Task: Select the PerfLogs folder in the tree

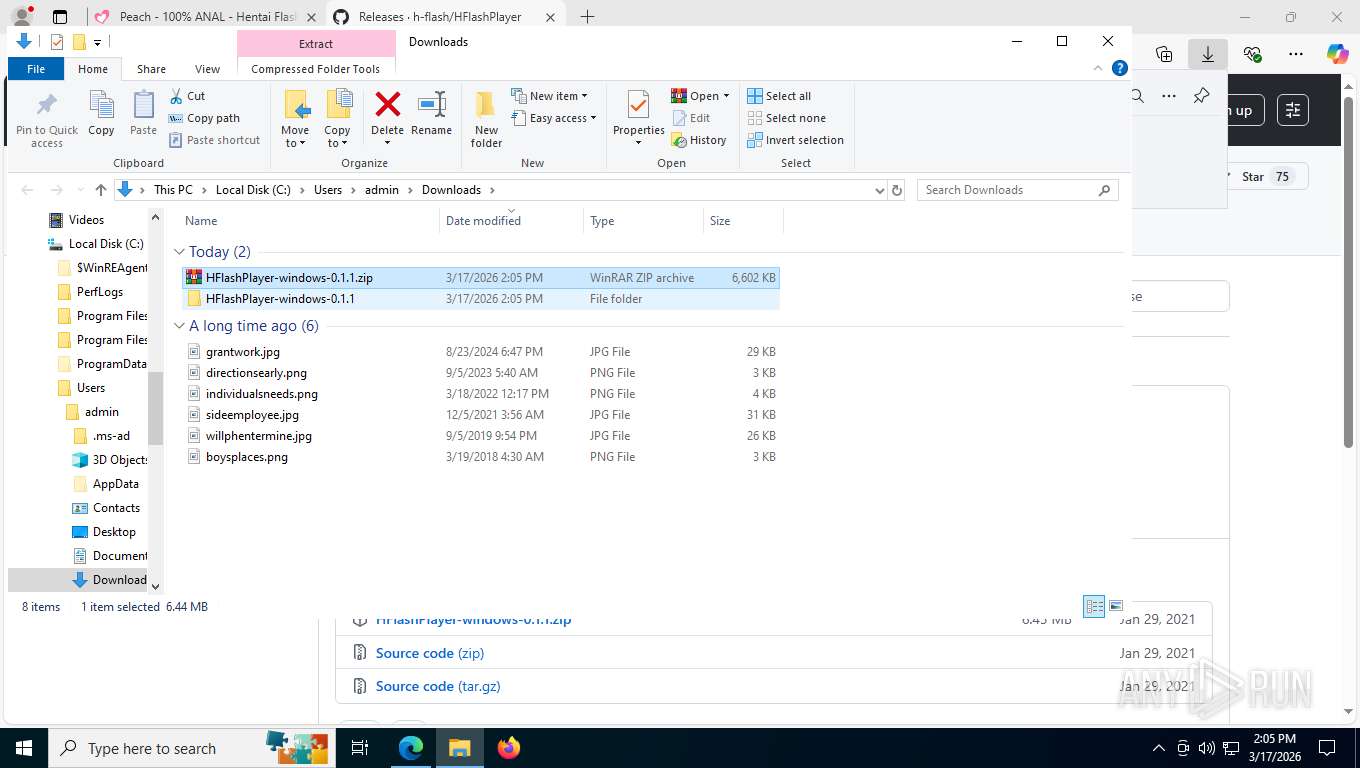Action: tap(100, 292)
